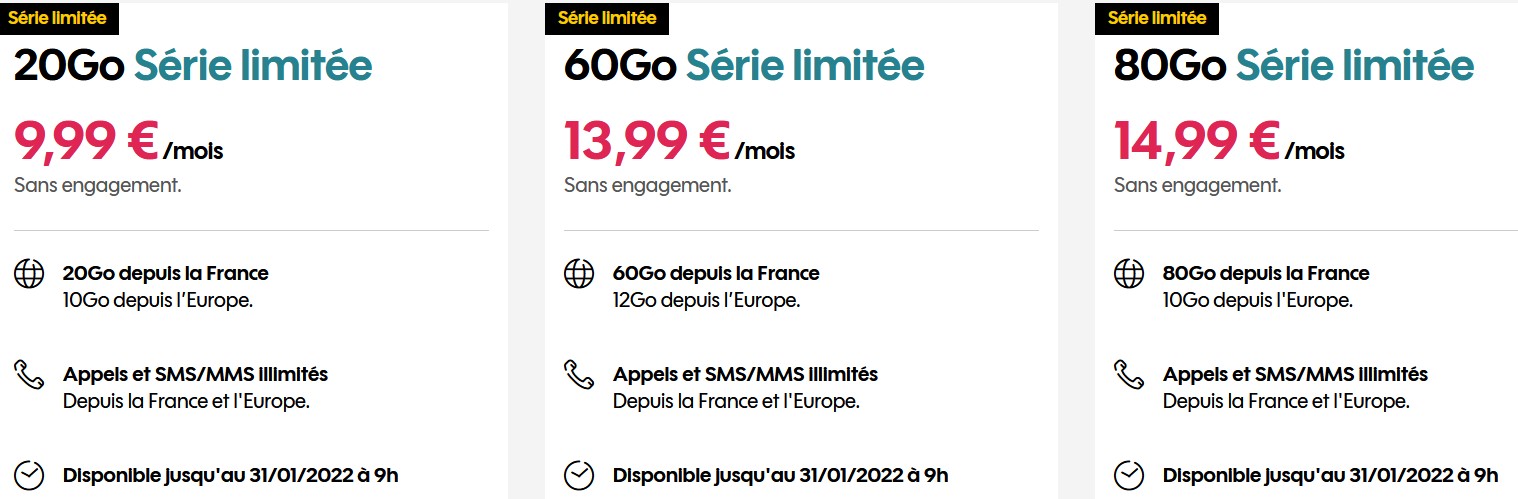1518x499 pixels.
Task: Select the 14,99 € per month price
Action: (1229, 141)
